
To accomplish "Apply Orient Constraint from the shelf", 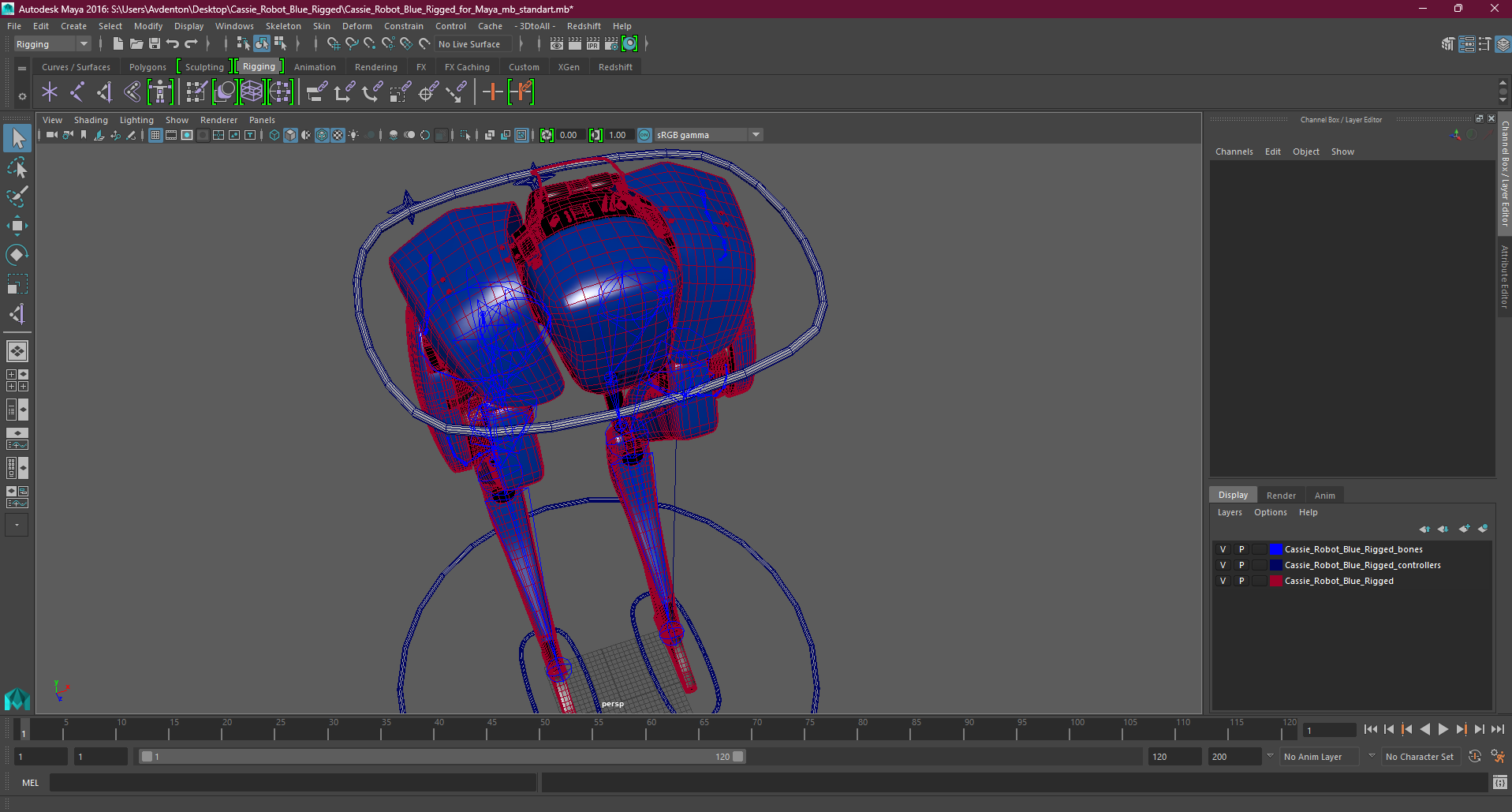I will pyautogui.click(x=372, y=92).
